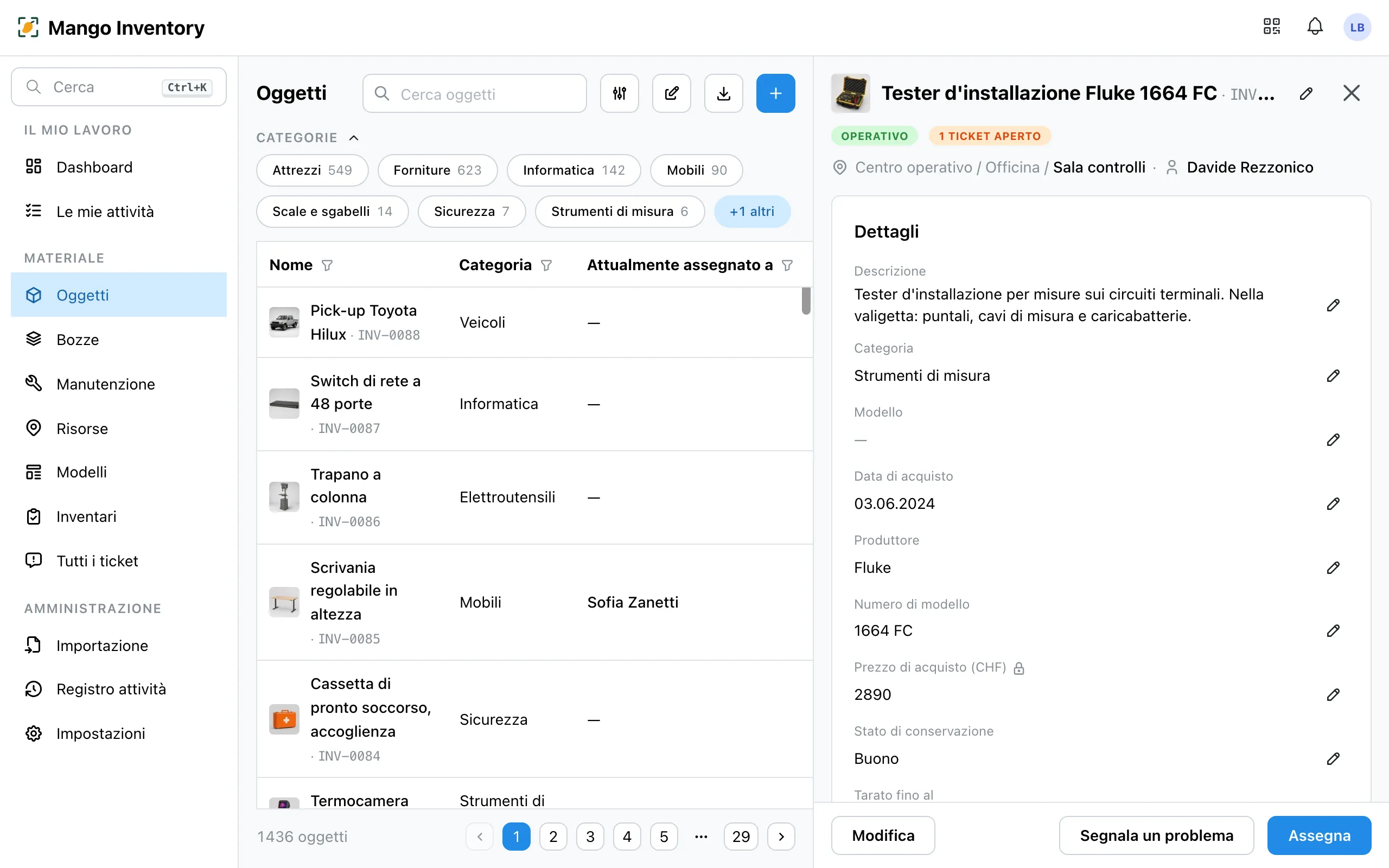Select Oggetti in the sidebar
Viewport: 1389px width, 868px height.
pyautogui.click(x=119, y=295)
